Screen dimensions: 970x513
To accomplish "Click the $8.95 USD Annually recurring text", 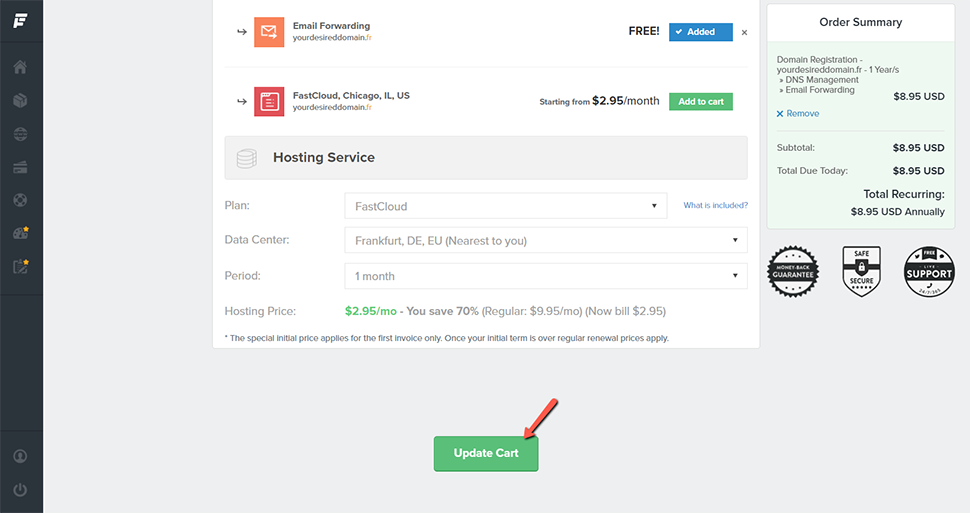I will coord(898,212).
